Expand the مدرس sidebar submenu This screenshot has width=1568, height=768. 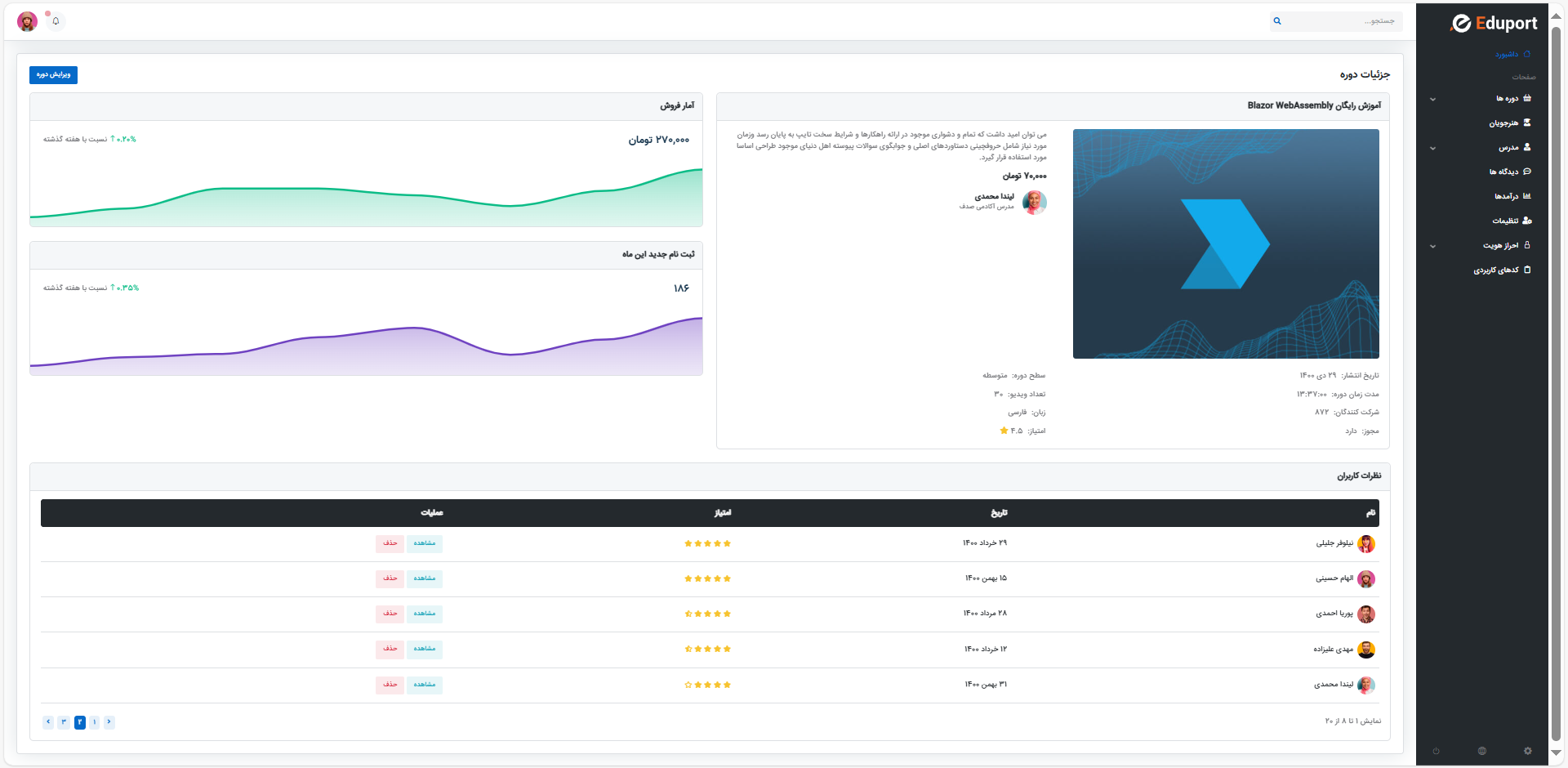1432,148
